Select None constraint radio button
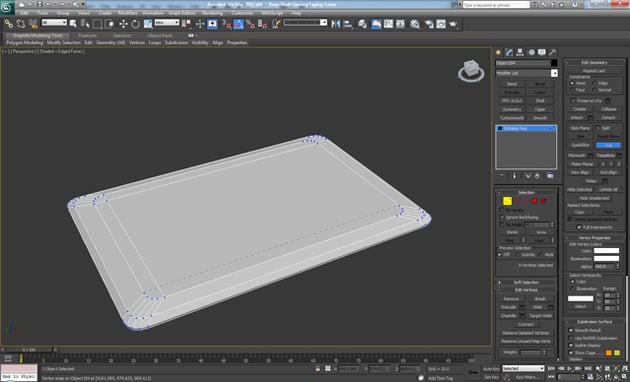This screenshot has width=630, height=382. pos(572,83)
